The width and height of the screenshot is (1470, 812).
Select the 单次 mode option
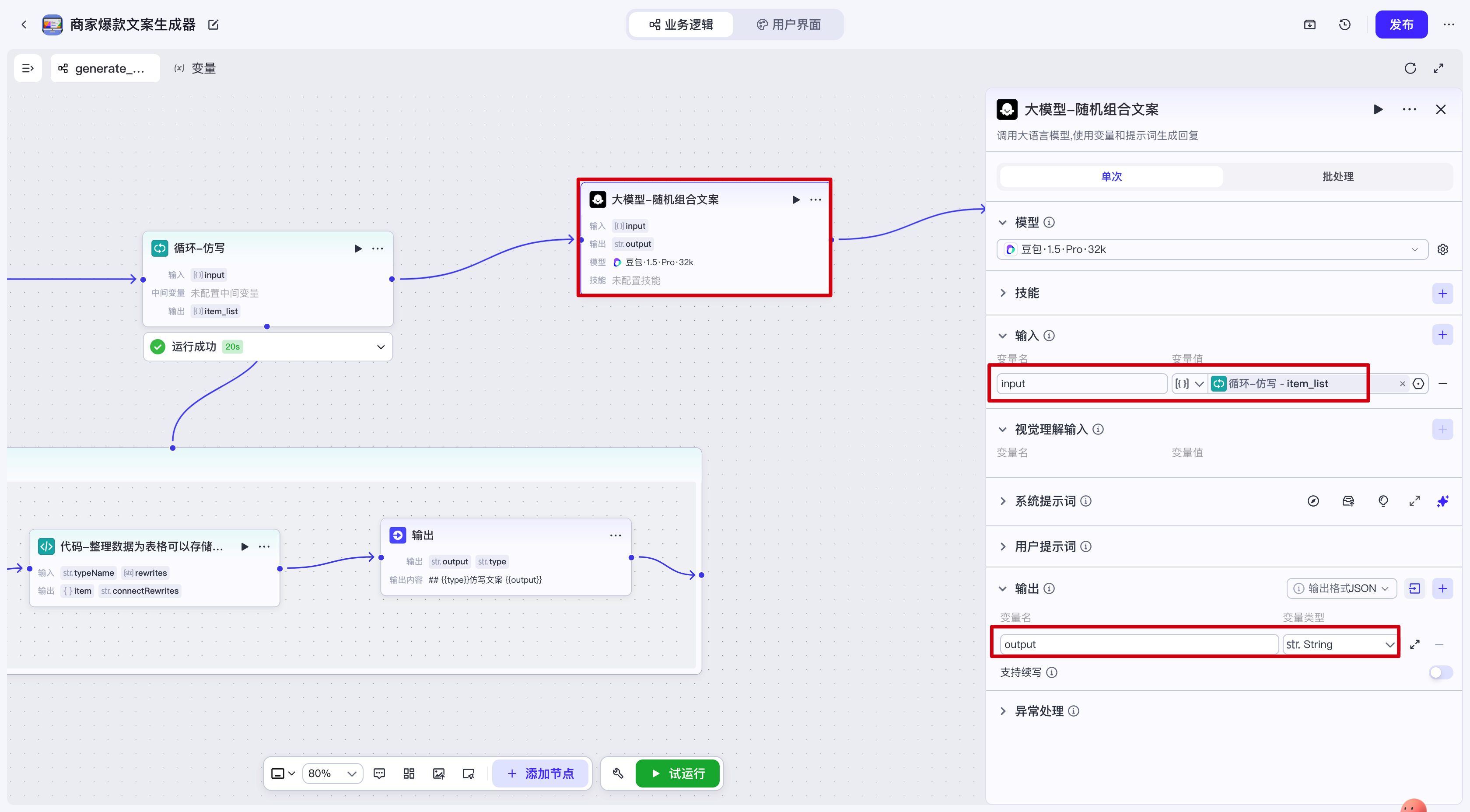pos(1111,176)
